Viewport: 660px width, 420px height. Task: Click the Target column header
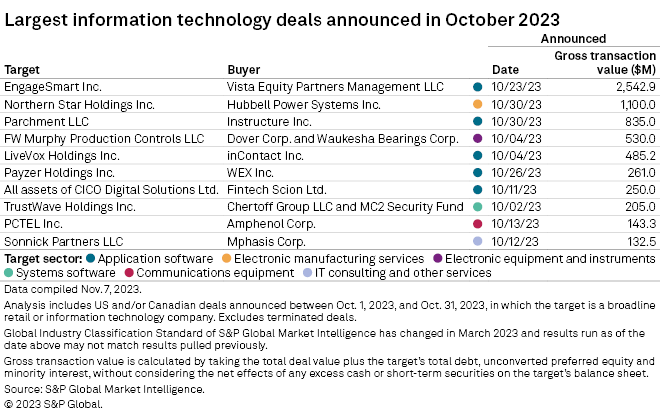[x=23, y=70]
